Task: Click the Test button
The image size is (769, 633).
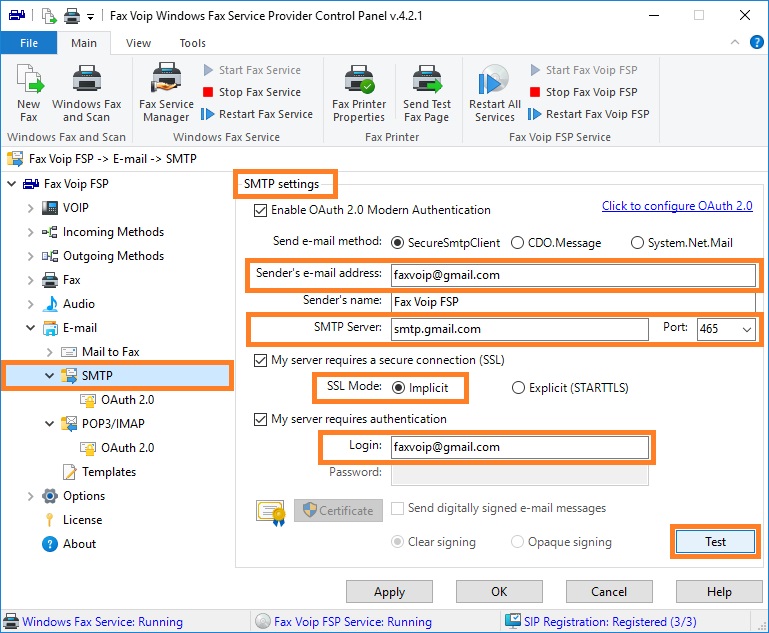Action: pyautogui.click(x=716, y=542)
